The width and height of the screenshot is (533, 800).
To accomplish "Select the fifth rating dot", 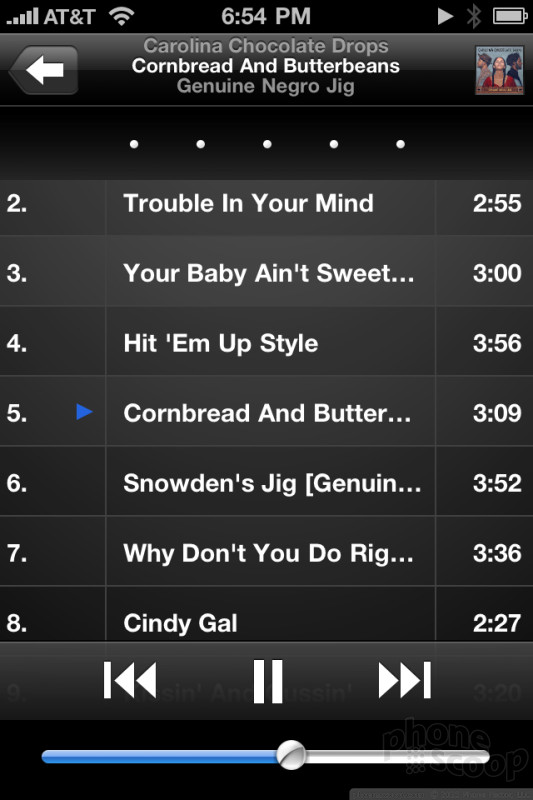I will (x=401, y=144).
